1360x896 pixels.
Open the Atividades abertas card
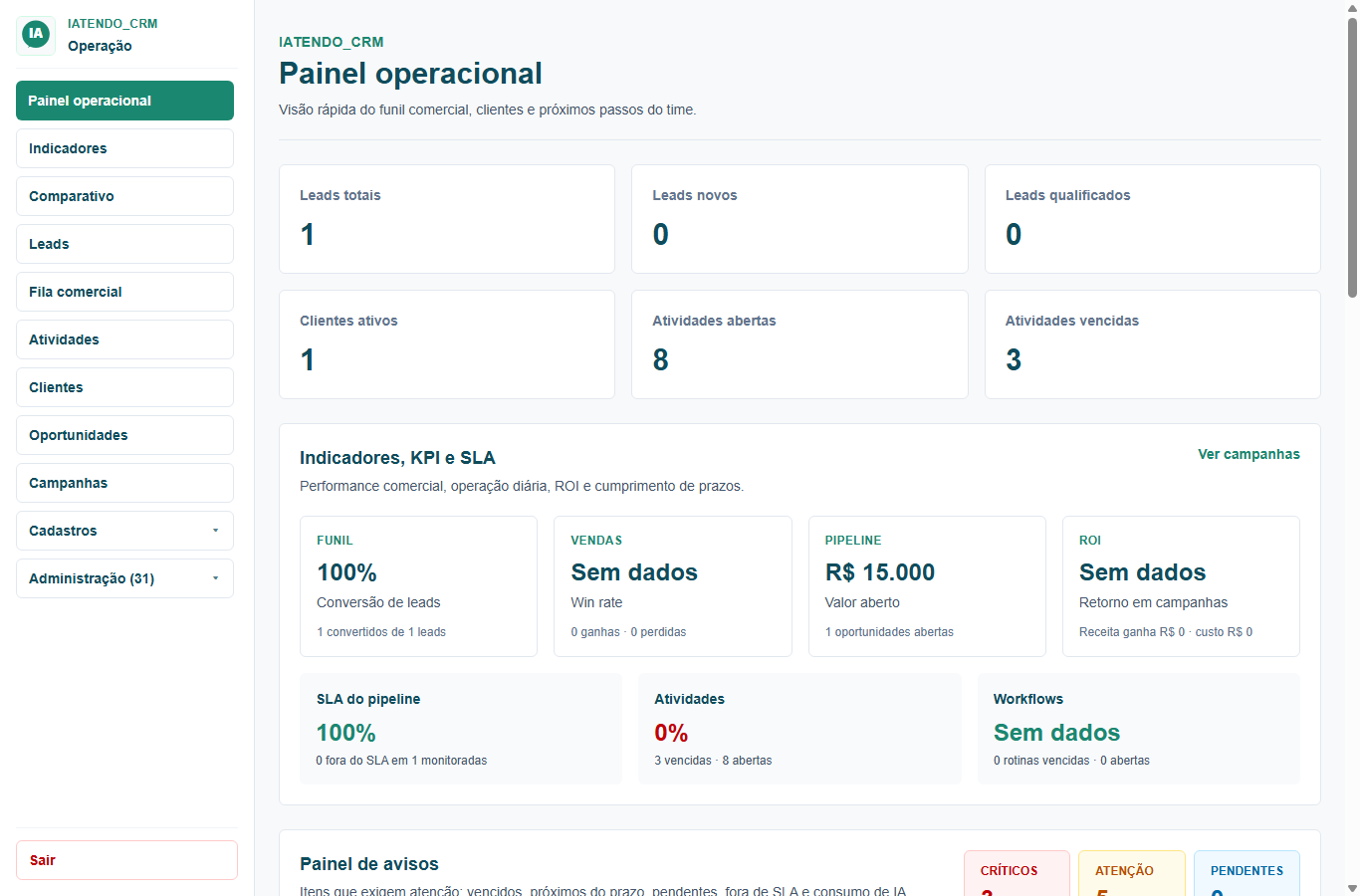coord(799,344)
